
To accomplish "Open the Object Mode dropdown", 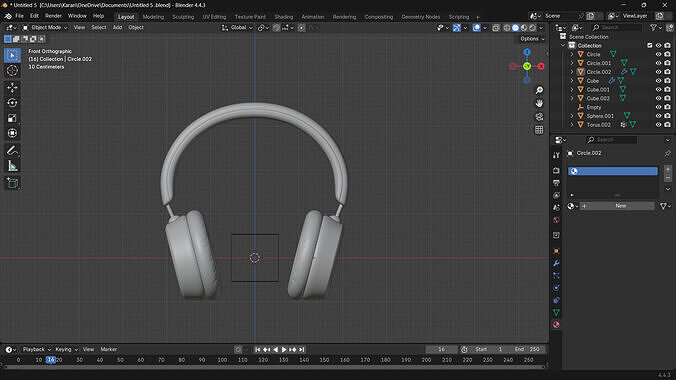I will tap(45, 28).
